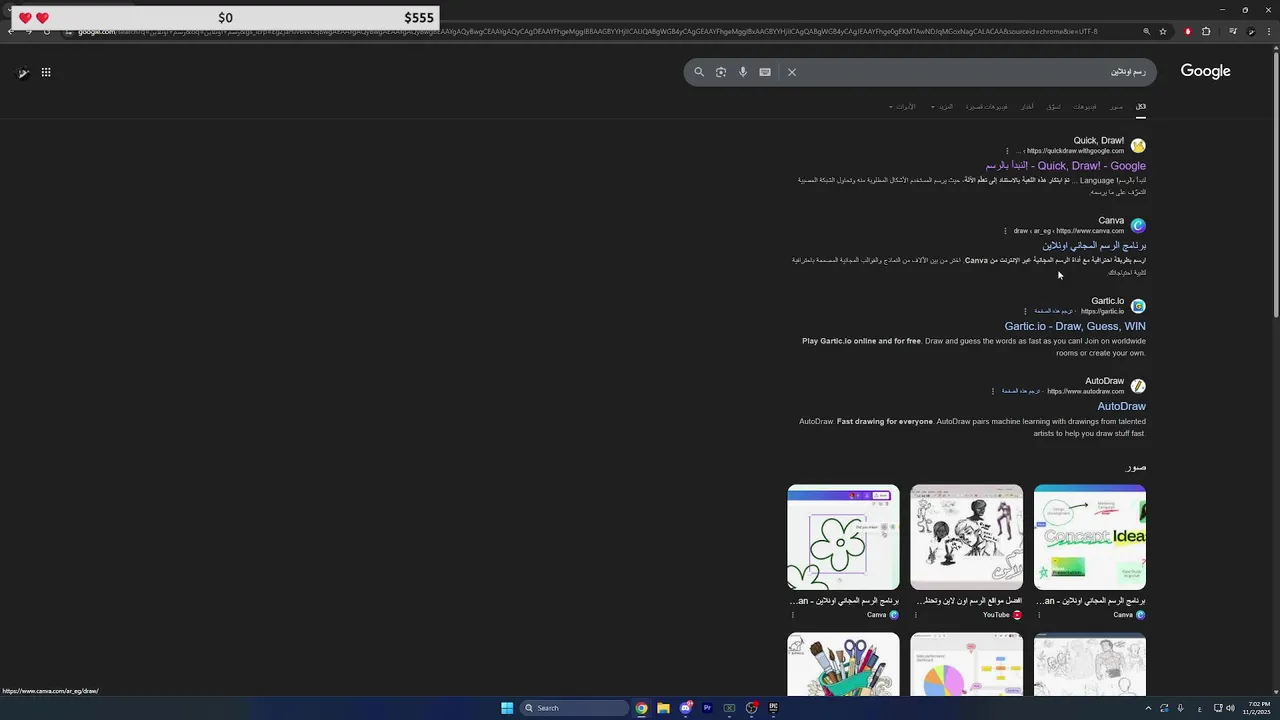Click the taskbar Search box
This screenshot has width=1280, height=720.
click(575, 708)
